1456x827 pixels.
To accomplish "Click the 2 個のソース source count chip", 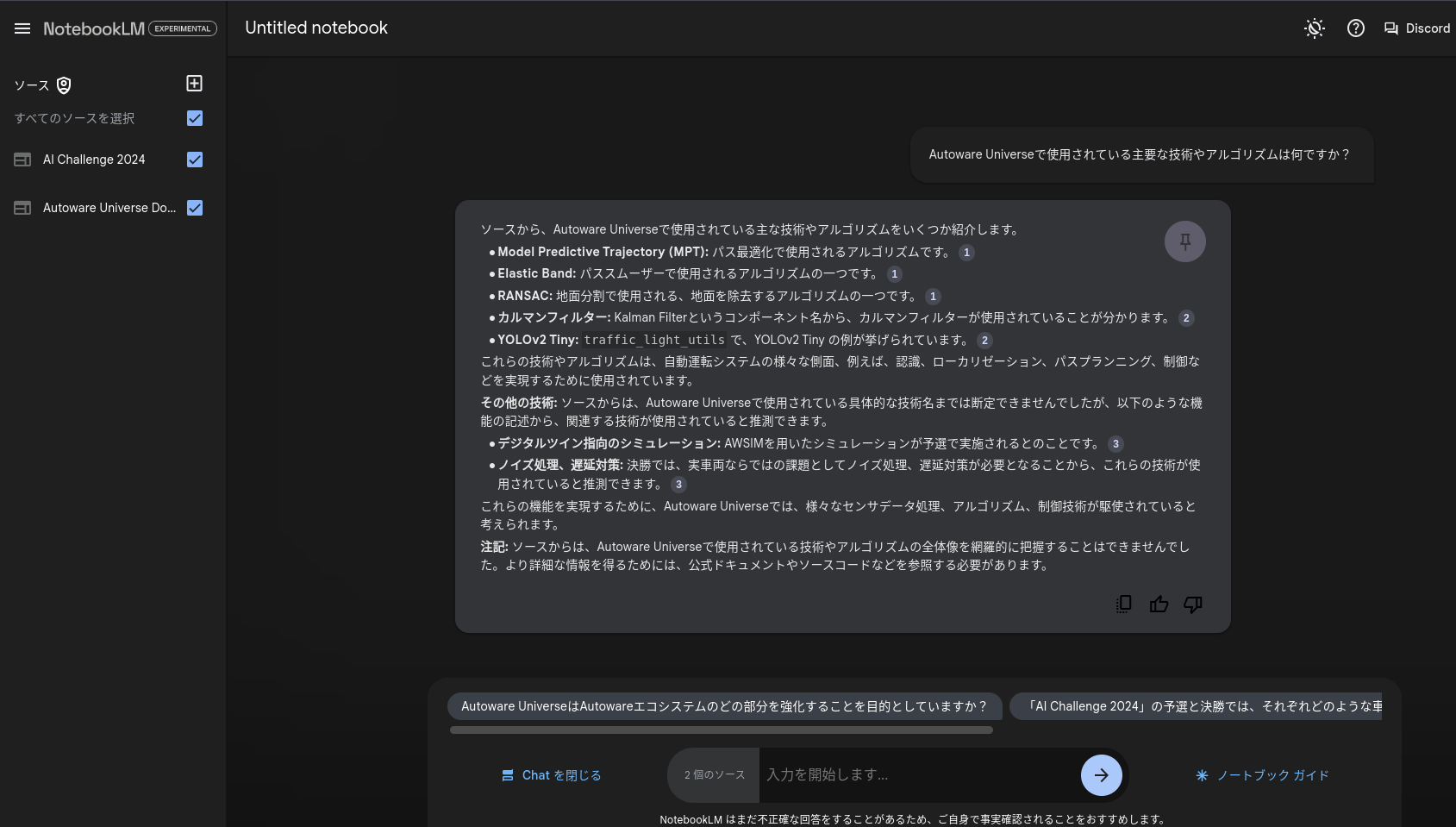I will coord(714,775).
